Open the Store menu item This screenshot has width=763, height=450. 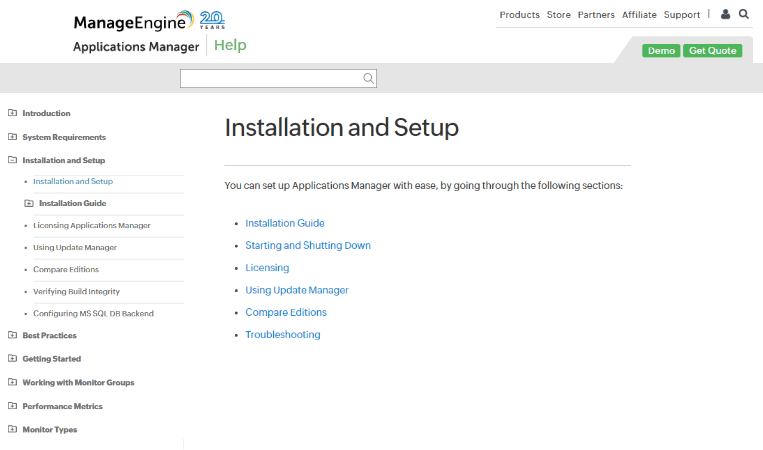559,15
